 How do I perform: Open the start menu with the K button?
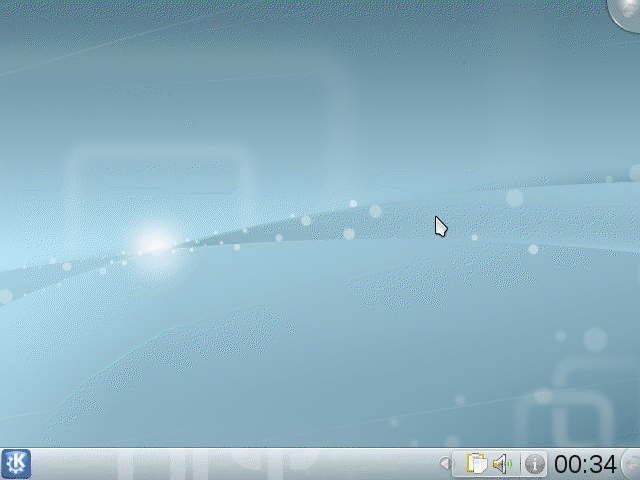(17, 464)
